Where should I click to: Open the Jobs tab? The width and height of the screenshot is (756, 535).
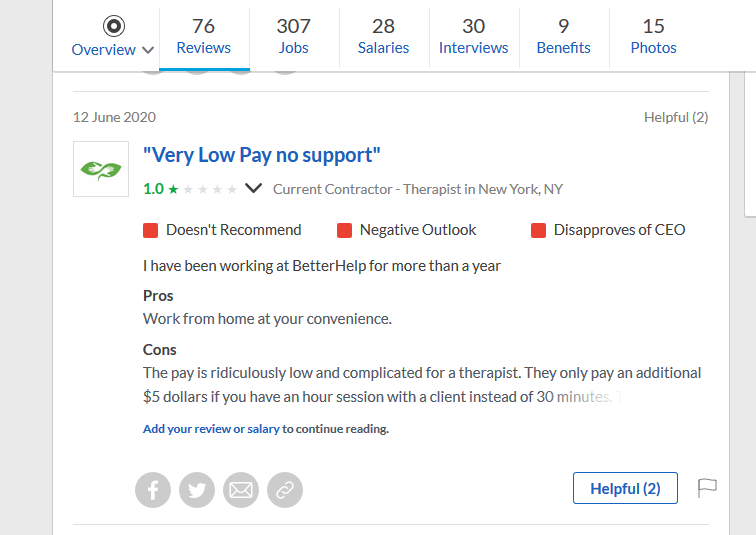tap(294, 36)
